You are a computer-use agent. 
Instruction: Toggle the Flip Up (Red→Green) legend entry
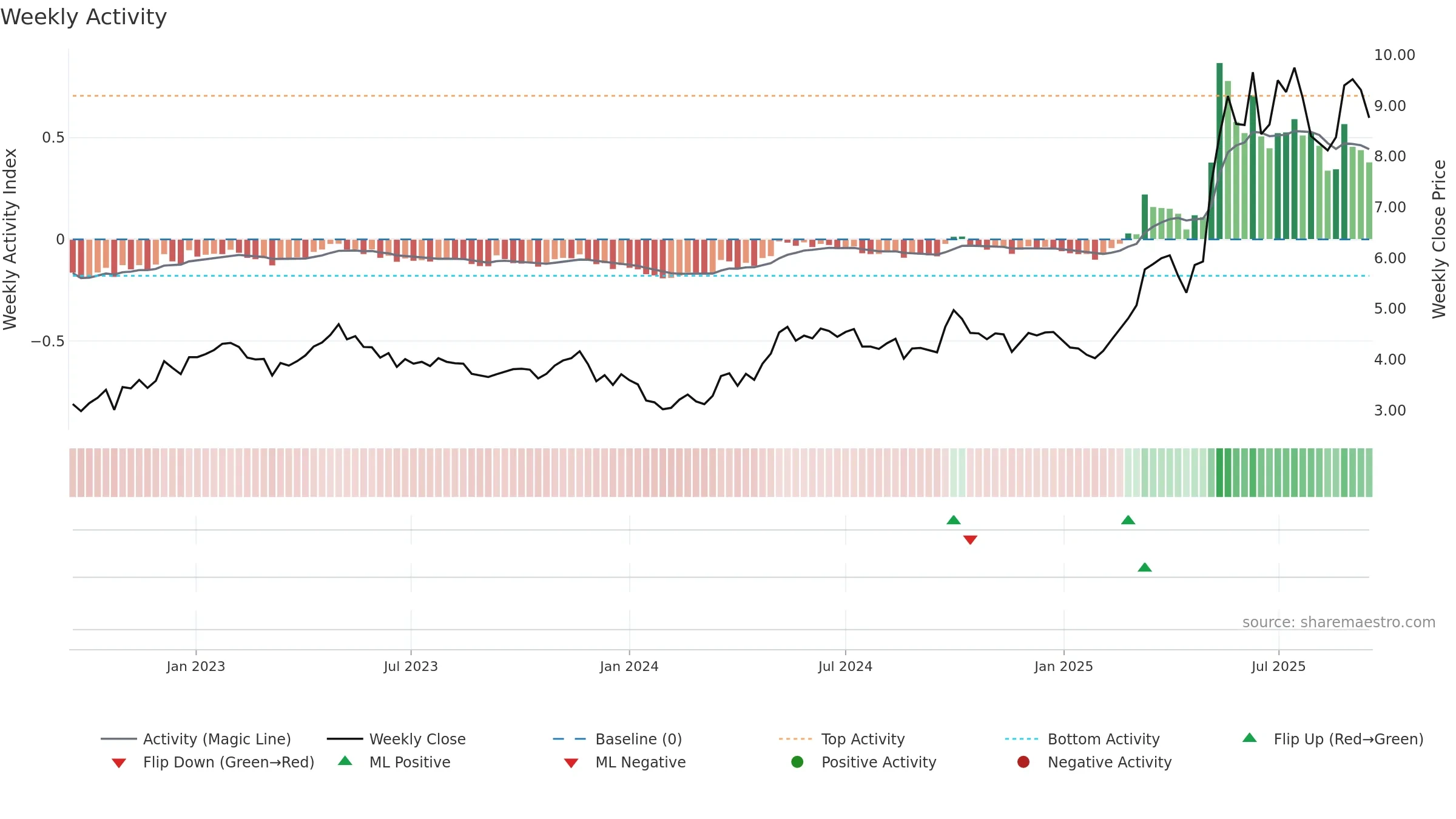point(1333,739)
